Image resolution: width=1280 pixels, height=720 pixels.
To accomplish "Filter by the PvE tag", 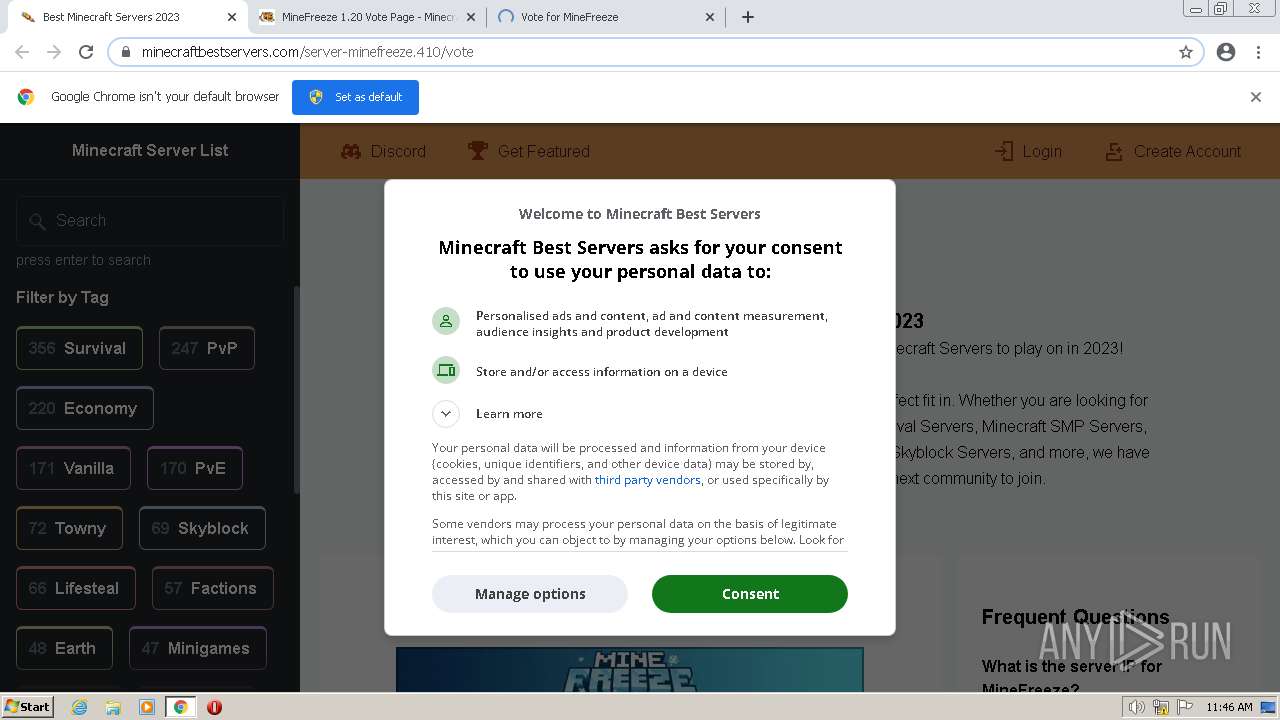I will pyautogui.click(x=194, y=468).
